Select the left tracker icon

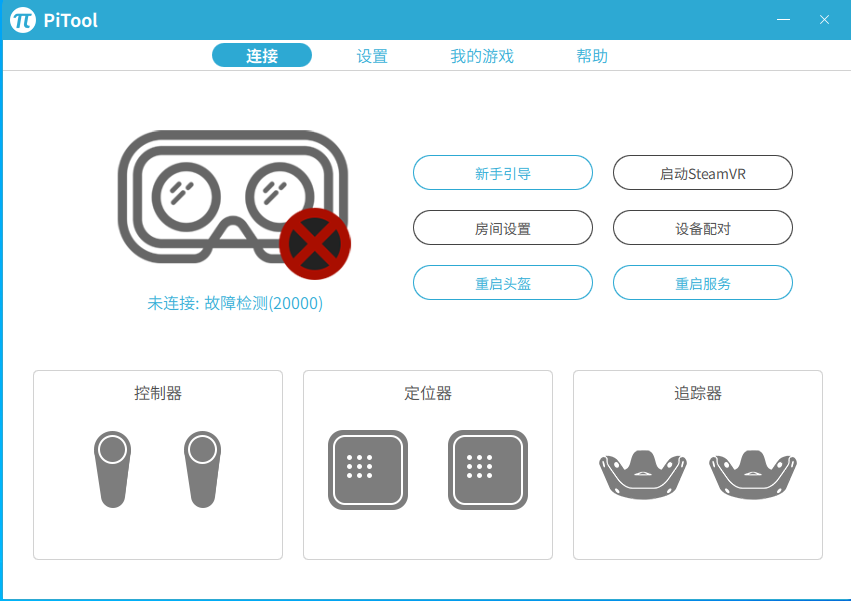(x=643, y=475)
